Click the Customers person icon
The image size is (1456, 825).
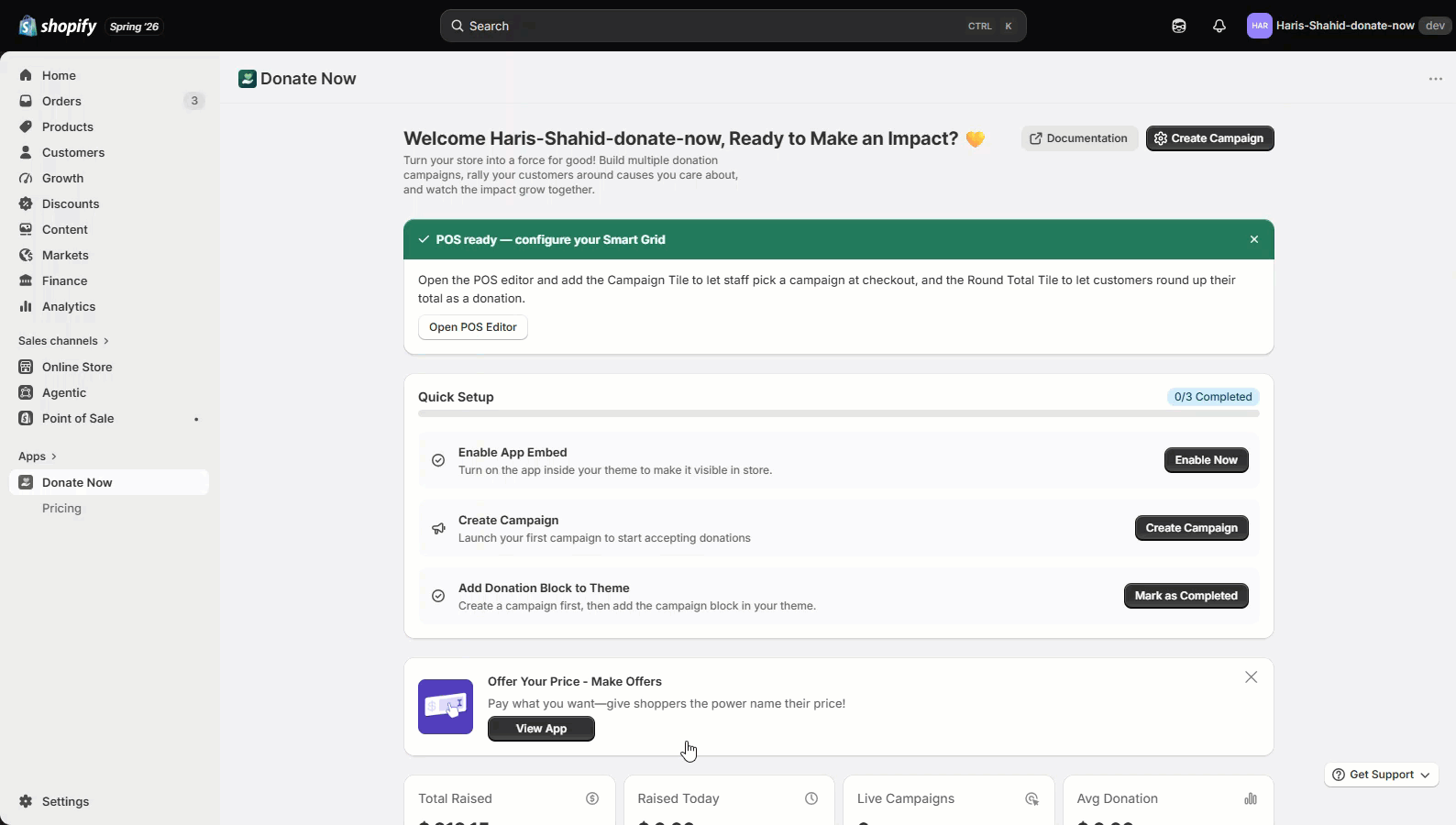pos(26,152)
